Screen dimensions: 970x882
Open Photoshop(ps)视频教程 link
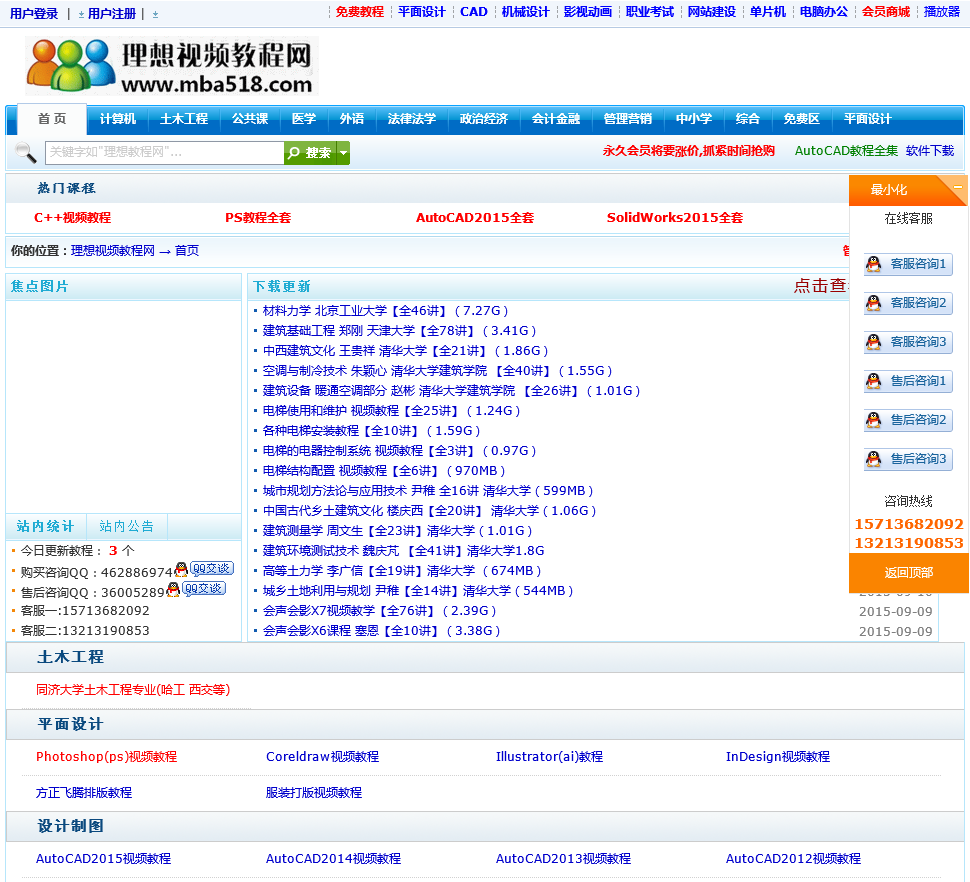pyautogui.click(x=106, y=756)
